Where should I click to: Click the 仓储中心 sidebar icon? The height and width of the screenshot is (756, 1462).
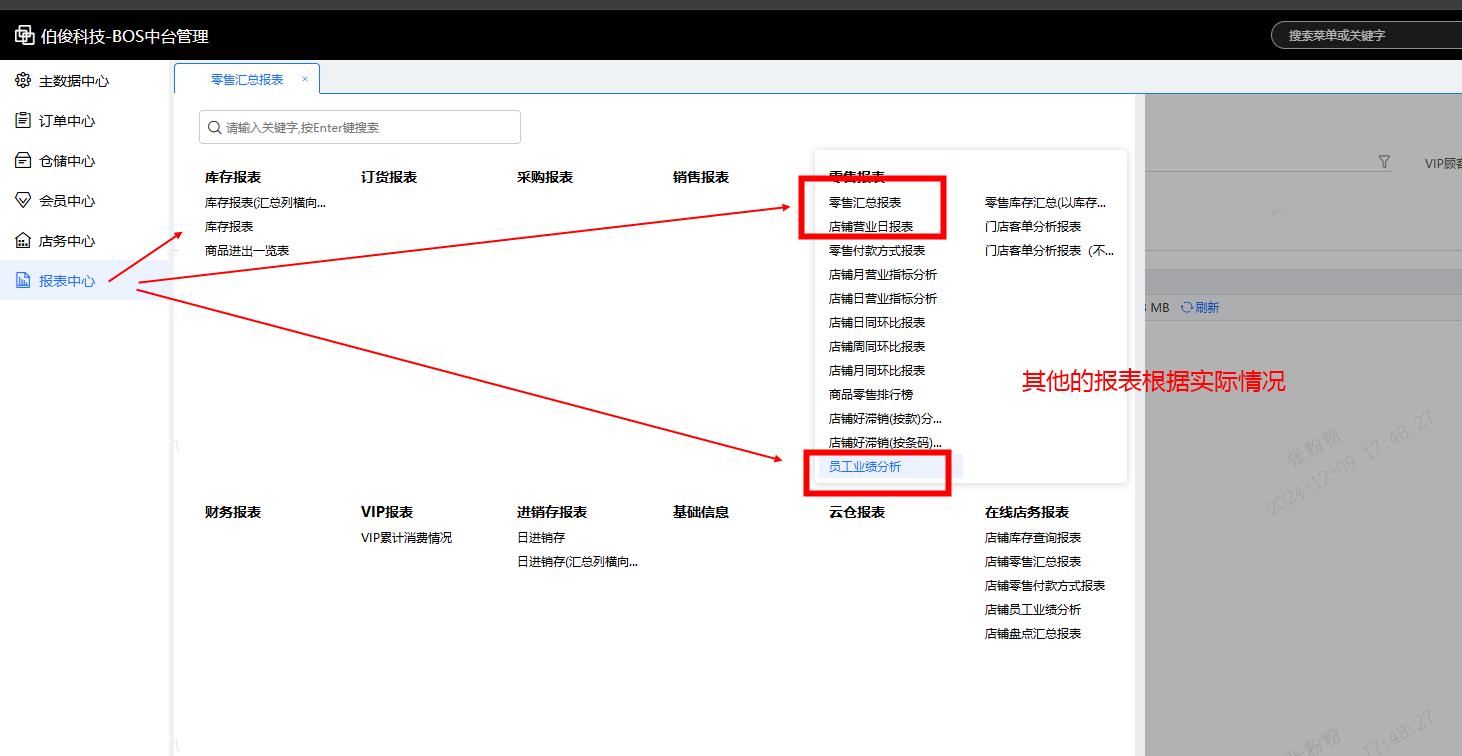pyautogui.click(x=23, y=161)
